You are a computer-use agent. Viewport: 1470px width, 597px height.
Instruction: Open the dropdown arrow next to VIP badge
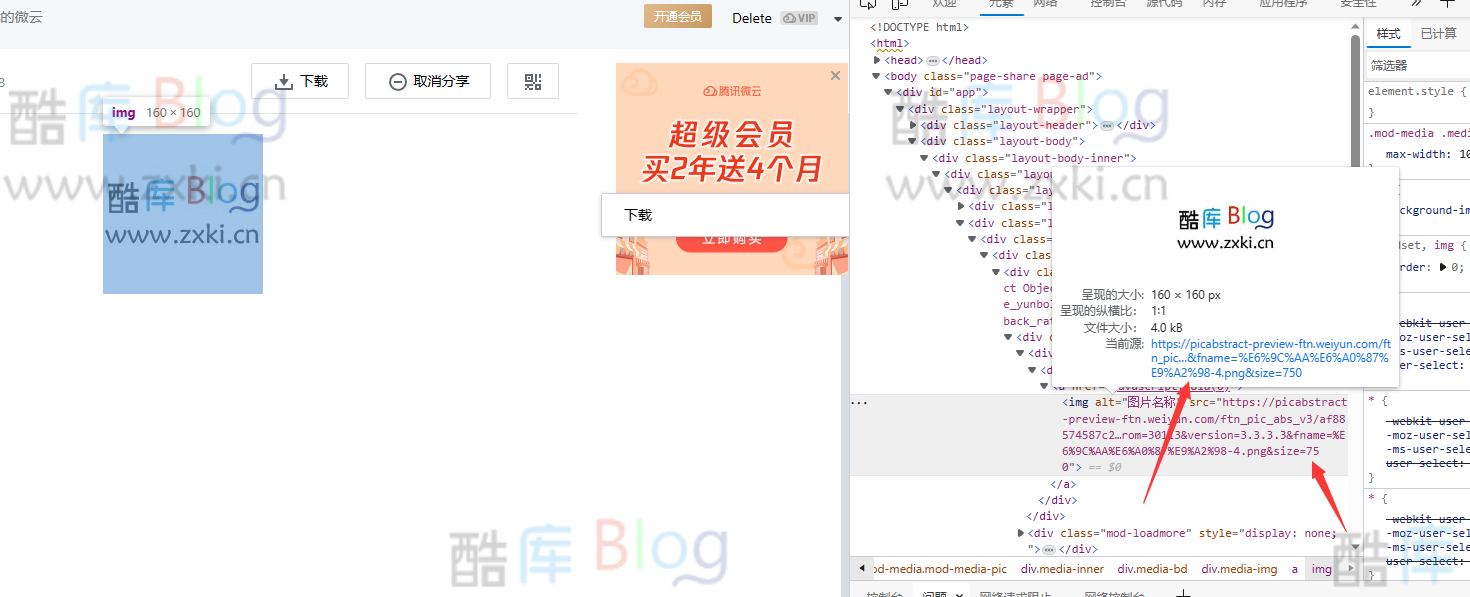(837, 17)
